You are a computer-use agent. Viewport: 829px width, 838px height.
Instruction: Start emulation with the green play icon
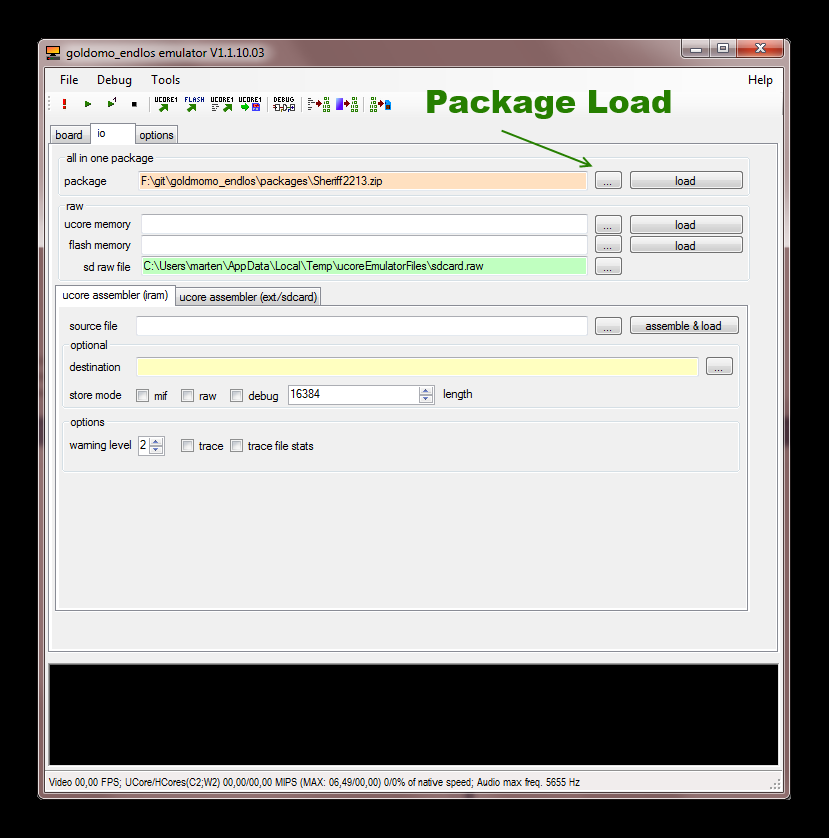[x=88, y=104]
